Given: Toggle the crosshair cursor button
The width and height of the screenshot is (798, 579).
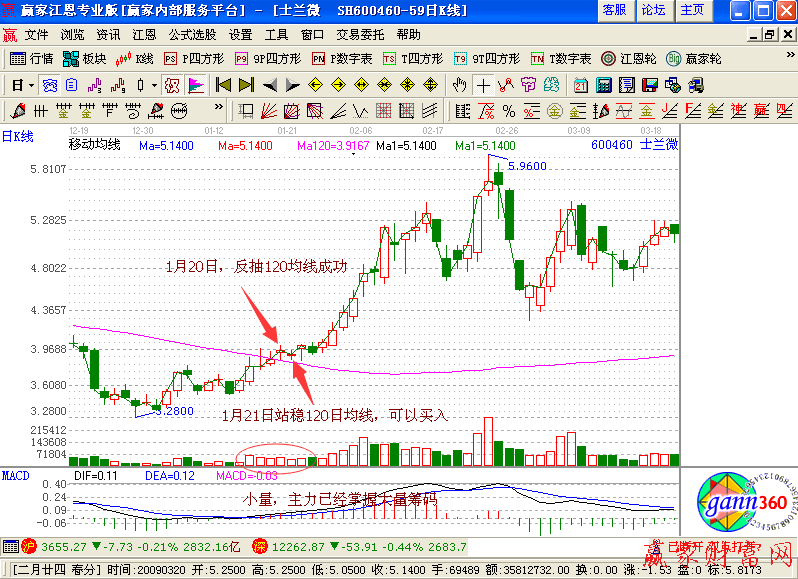Looking at the screenshot, I should (484, 85).
